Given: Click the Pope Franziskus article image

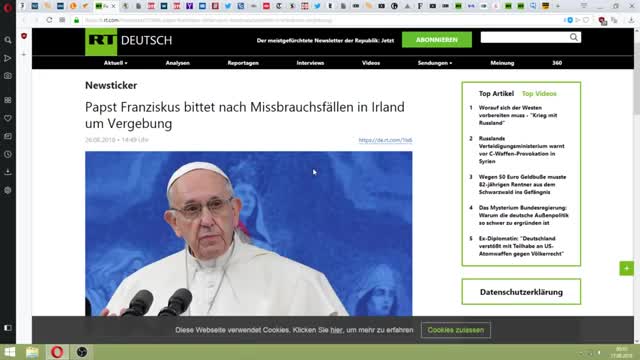Looking at the screenshot, I should (x=249, y=233).
